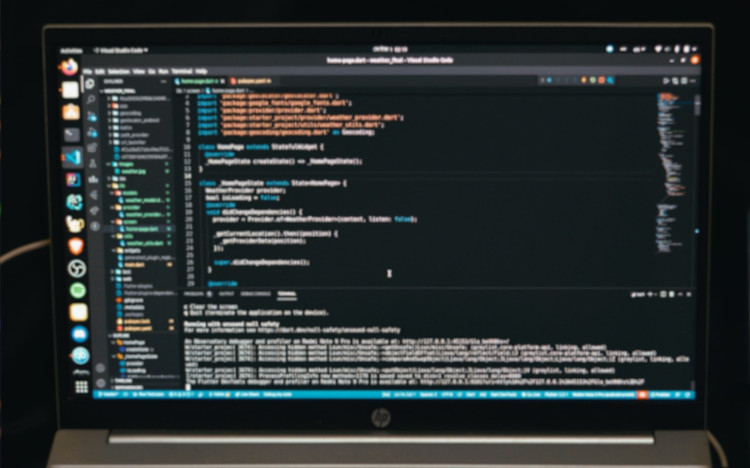750x468 pixels.
Task: Click the Activities button in top bar
Action: point(68,48)
